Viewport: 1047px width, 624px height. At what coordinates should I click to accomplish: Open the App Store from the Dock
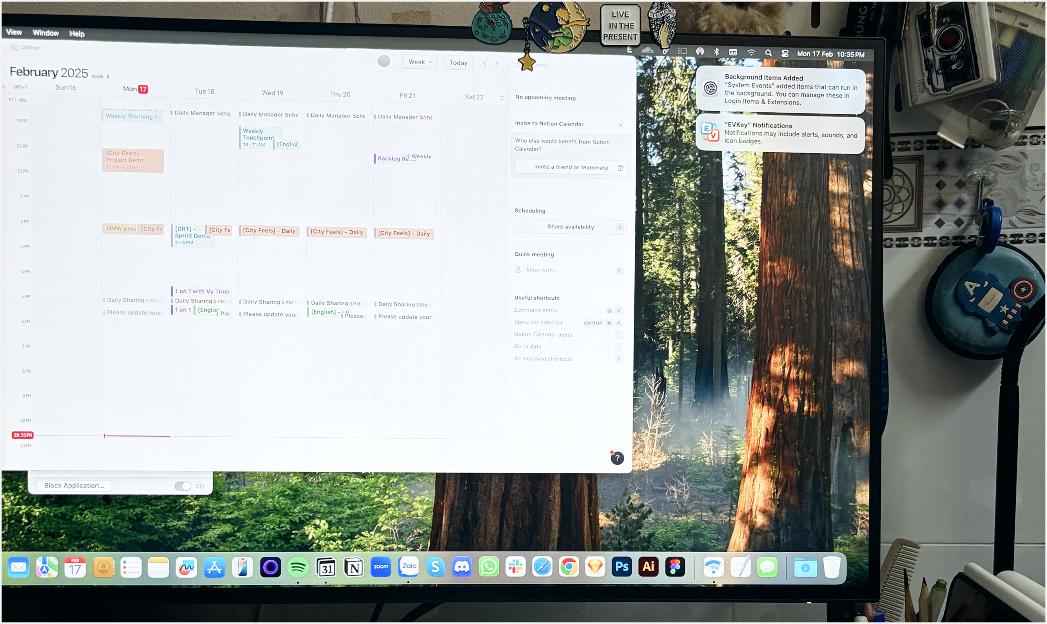214,567
